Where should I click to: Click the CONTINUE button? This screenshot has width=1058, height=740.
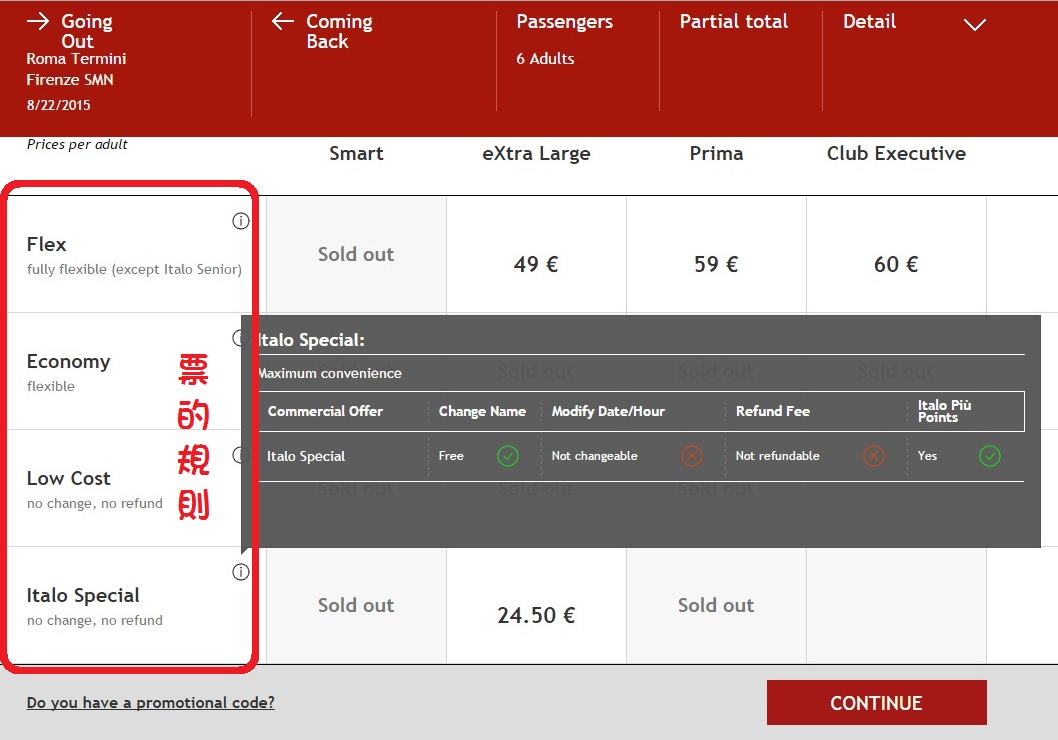[876, 703]
